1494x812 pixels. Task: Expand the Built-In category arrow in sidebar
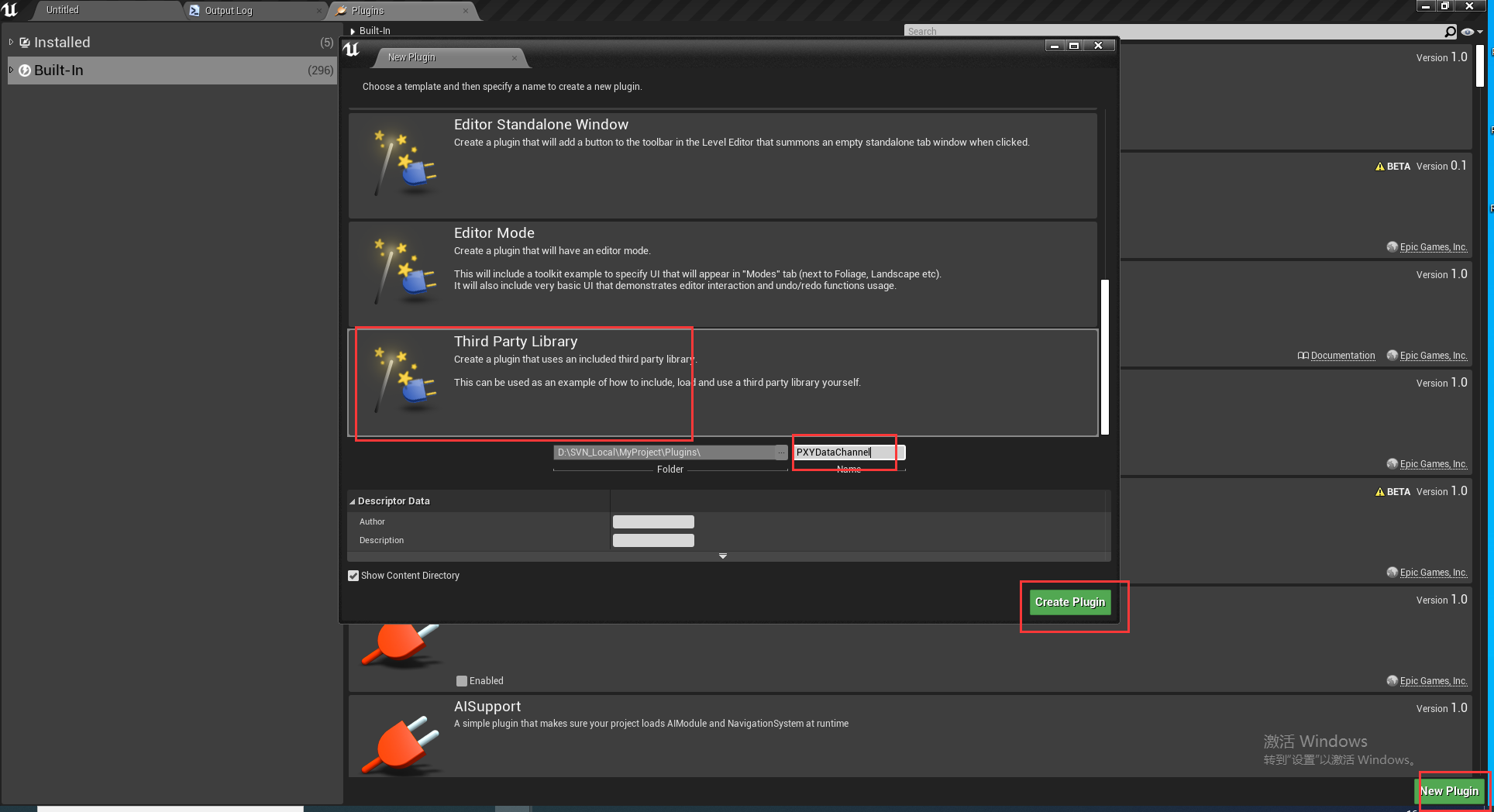(11, 70)
